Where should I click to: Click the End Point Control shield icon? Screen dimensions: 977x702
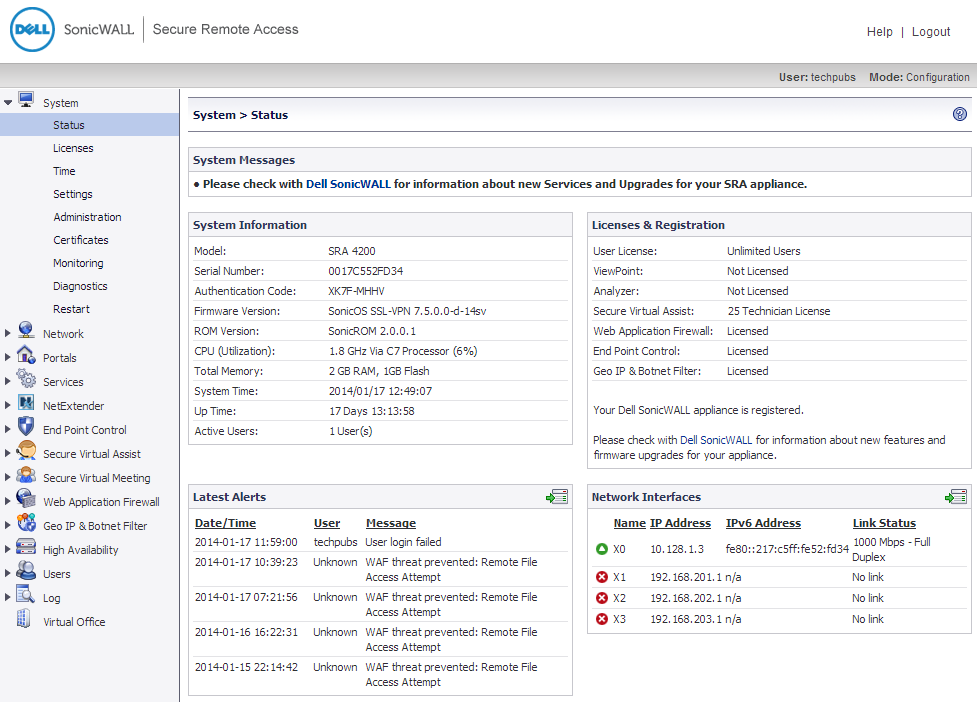(x=26, y=426)
